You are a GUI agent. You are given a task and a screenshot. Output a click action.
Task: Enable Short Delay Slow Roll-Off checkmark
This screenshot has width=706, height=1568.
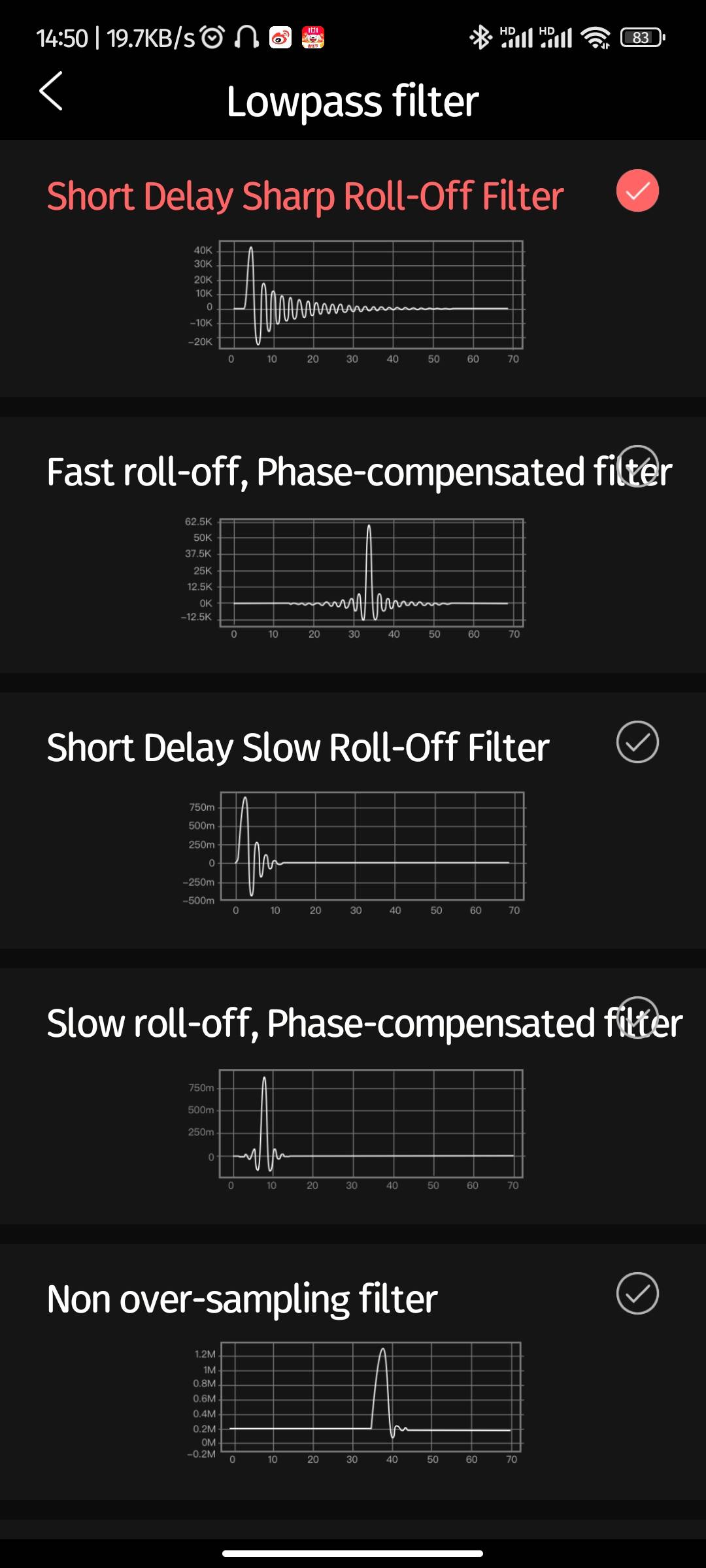pos(637,742)
